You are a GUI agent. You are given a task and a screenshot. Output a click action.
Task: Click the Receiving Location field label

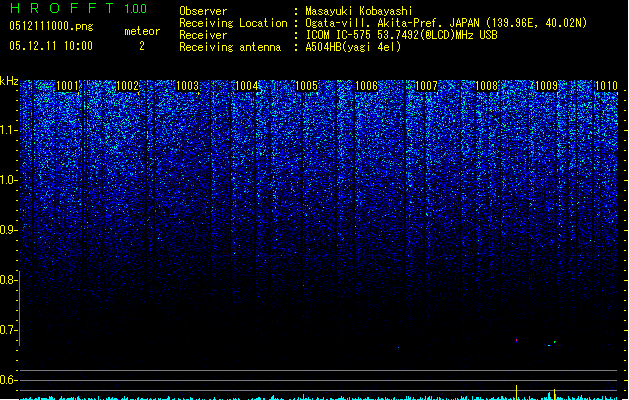[x=233, y=23]
